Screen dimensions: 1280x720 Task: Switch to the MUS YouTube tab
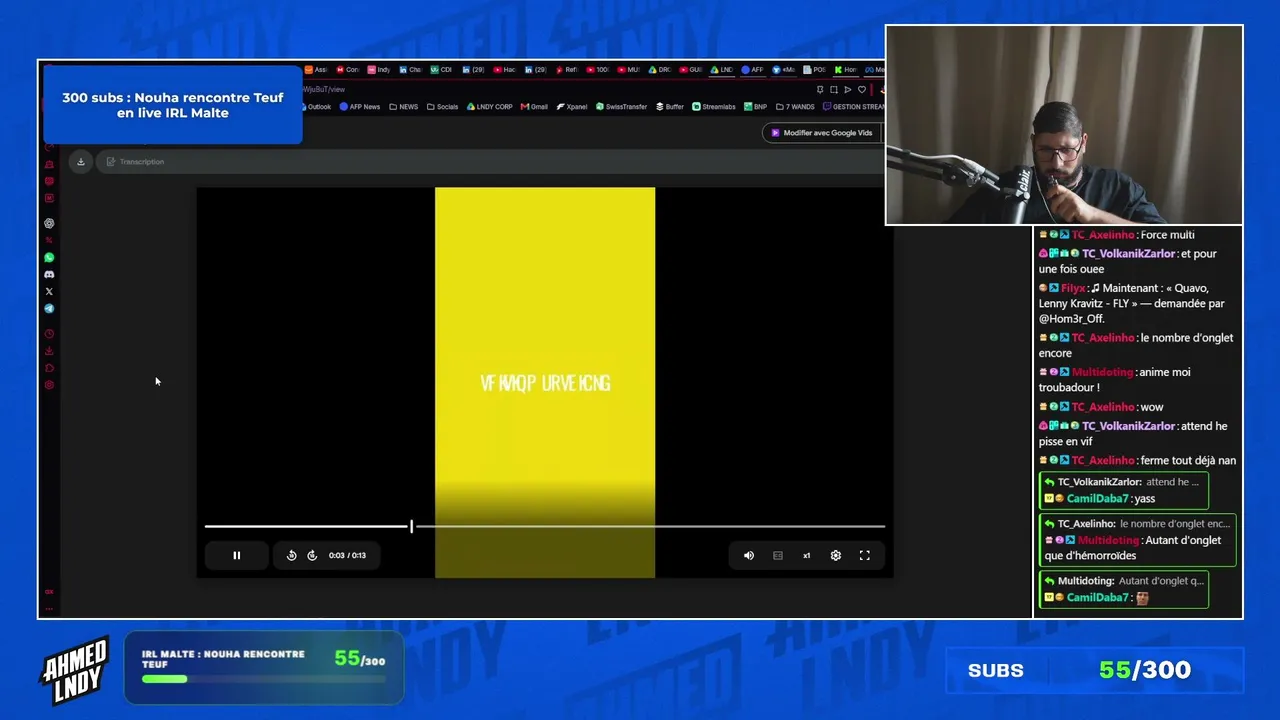(628, 70)
